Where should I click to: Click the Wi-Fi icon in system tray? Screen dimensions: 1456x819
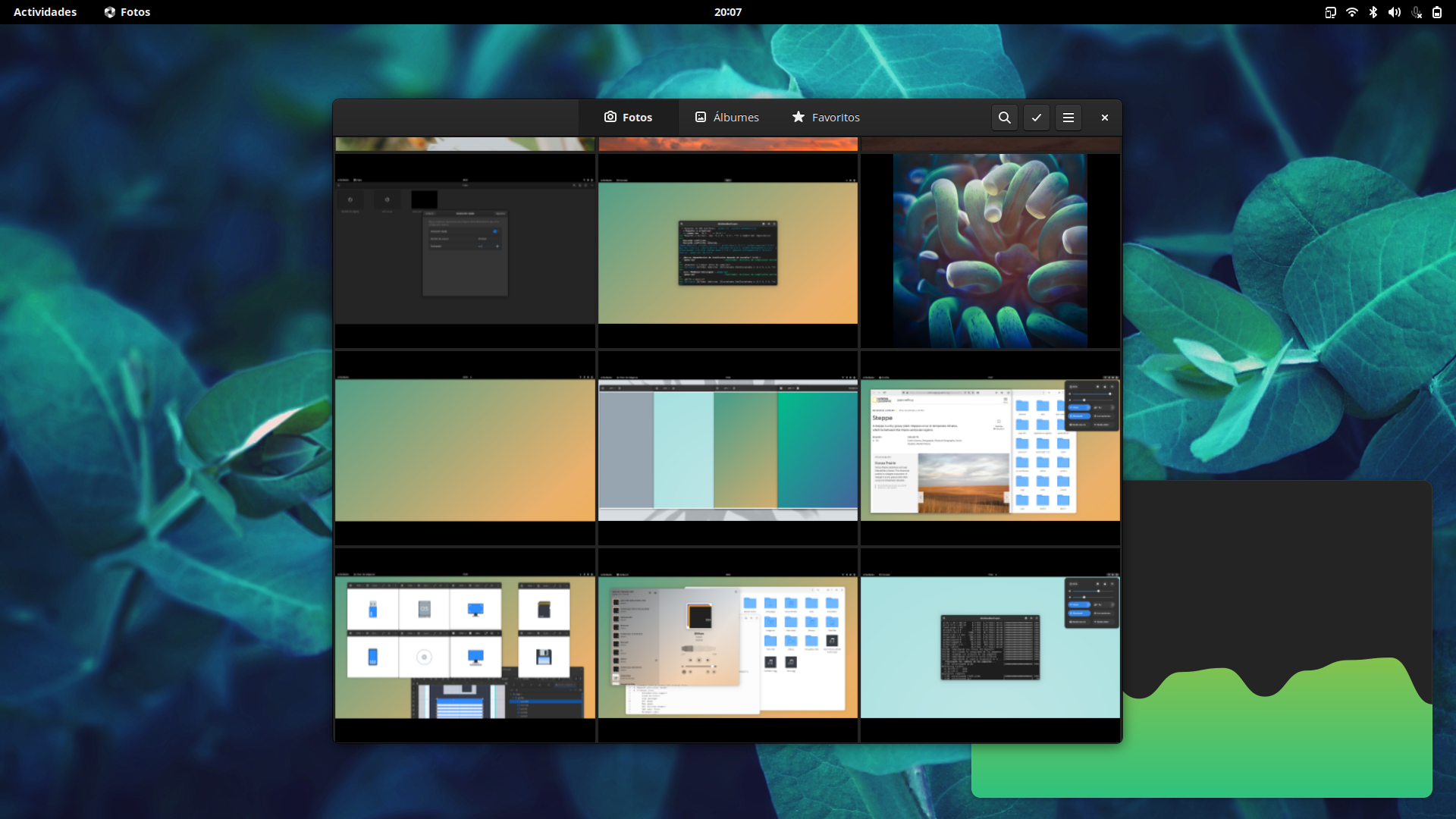click(x=1351, y=12)
